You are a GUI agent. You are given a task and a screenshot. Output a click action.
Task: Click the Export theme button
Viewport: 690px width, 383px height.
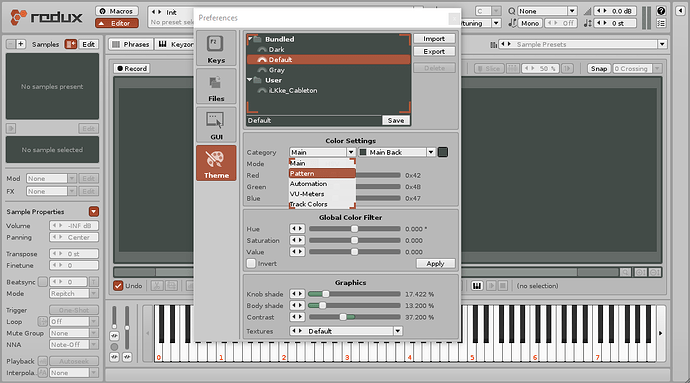[434, 52]
